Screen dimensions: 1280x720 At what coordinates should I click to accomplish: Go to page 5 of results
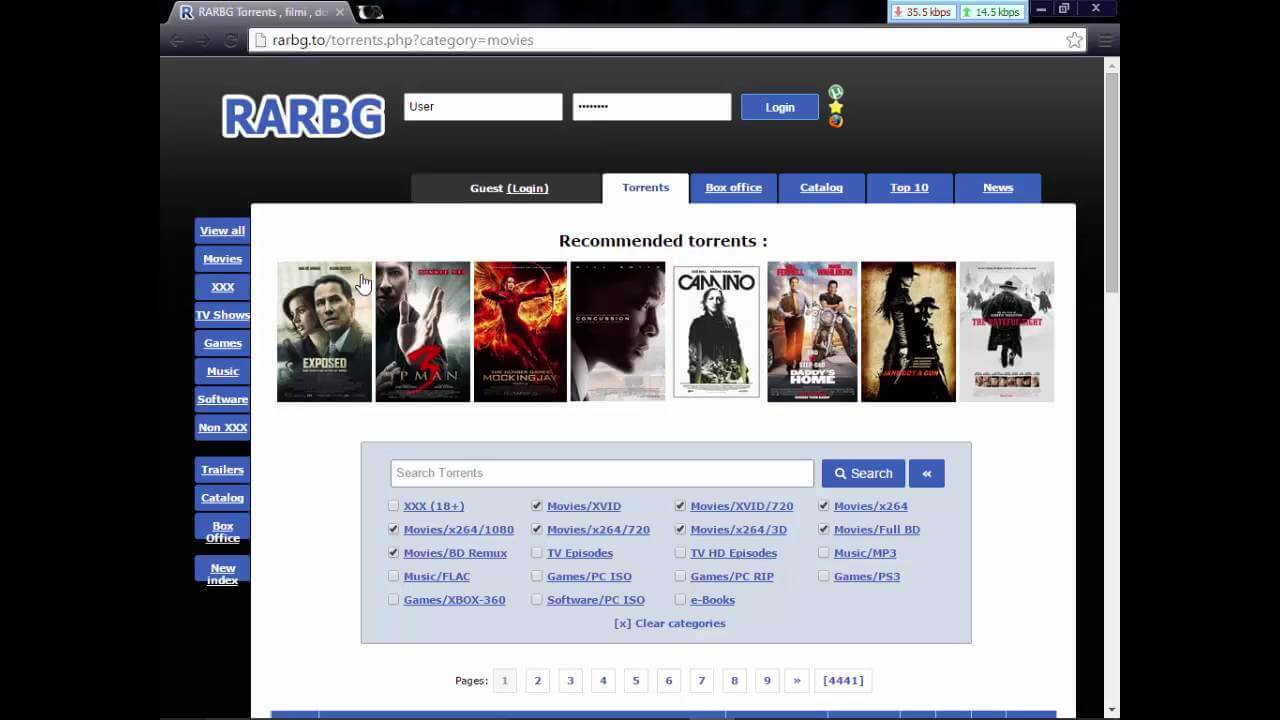click(635, 680)
